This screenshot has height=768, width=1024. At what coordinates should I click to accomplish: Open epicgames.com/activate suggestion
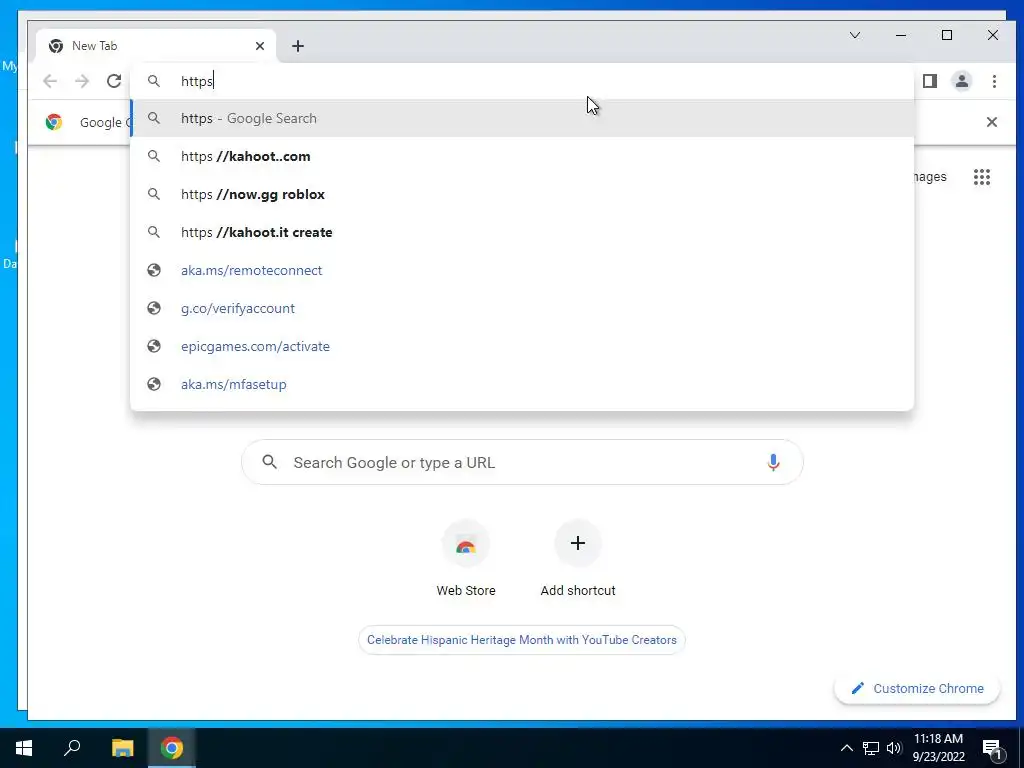tap(522, 346)
